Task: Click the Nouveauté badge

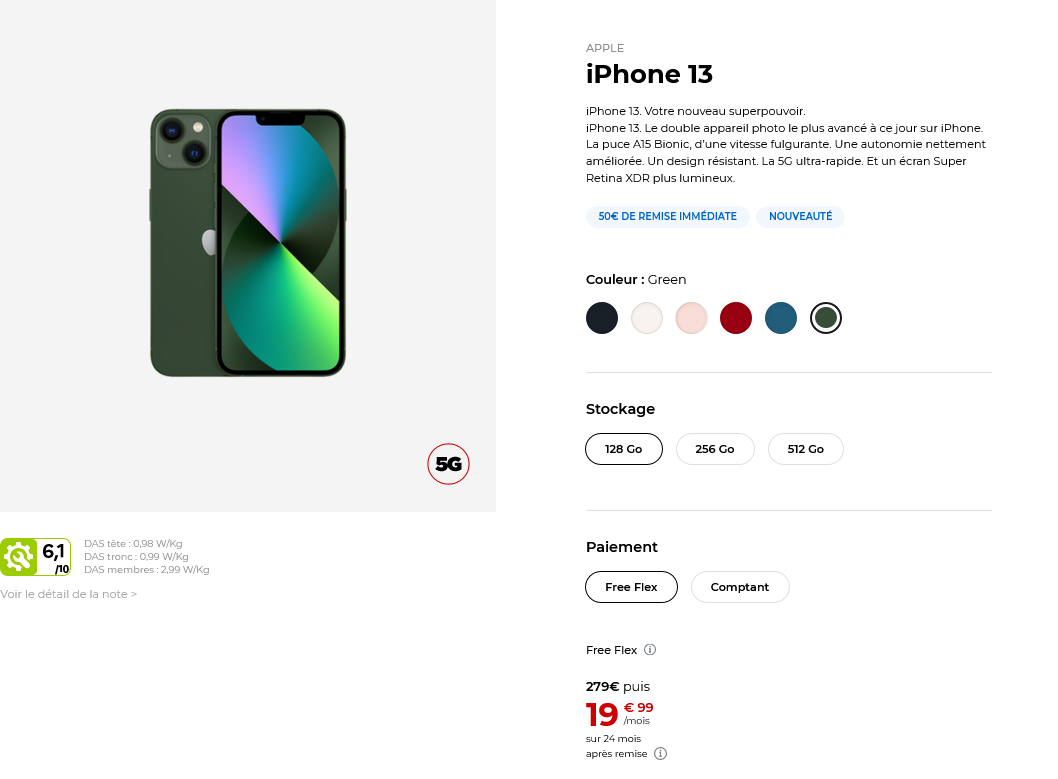Action: click(x=800, y=216)
